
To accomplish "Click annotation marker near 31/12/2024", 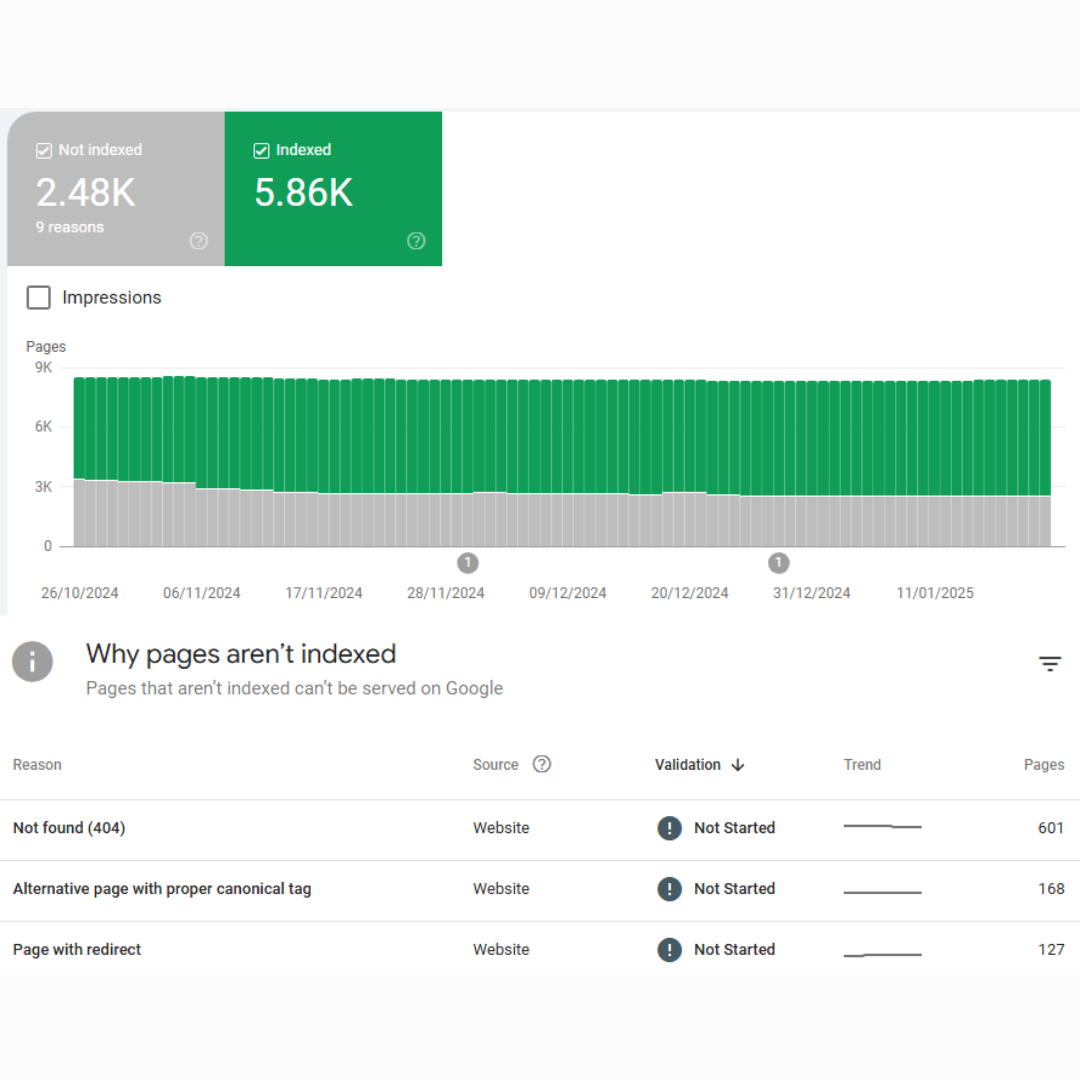I will coord(779,563).
